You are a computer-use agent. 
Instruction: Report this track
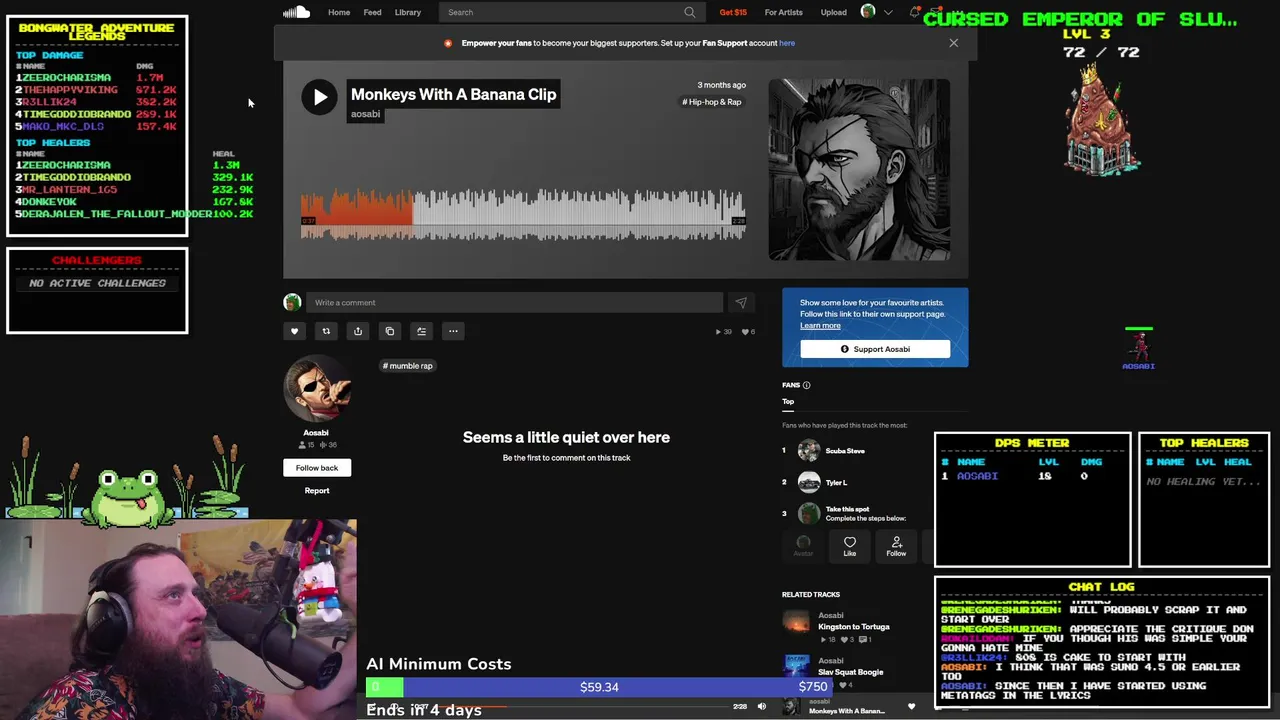pos(317,491)
